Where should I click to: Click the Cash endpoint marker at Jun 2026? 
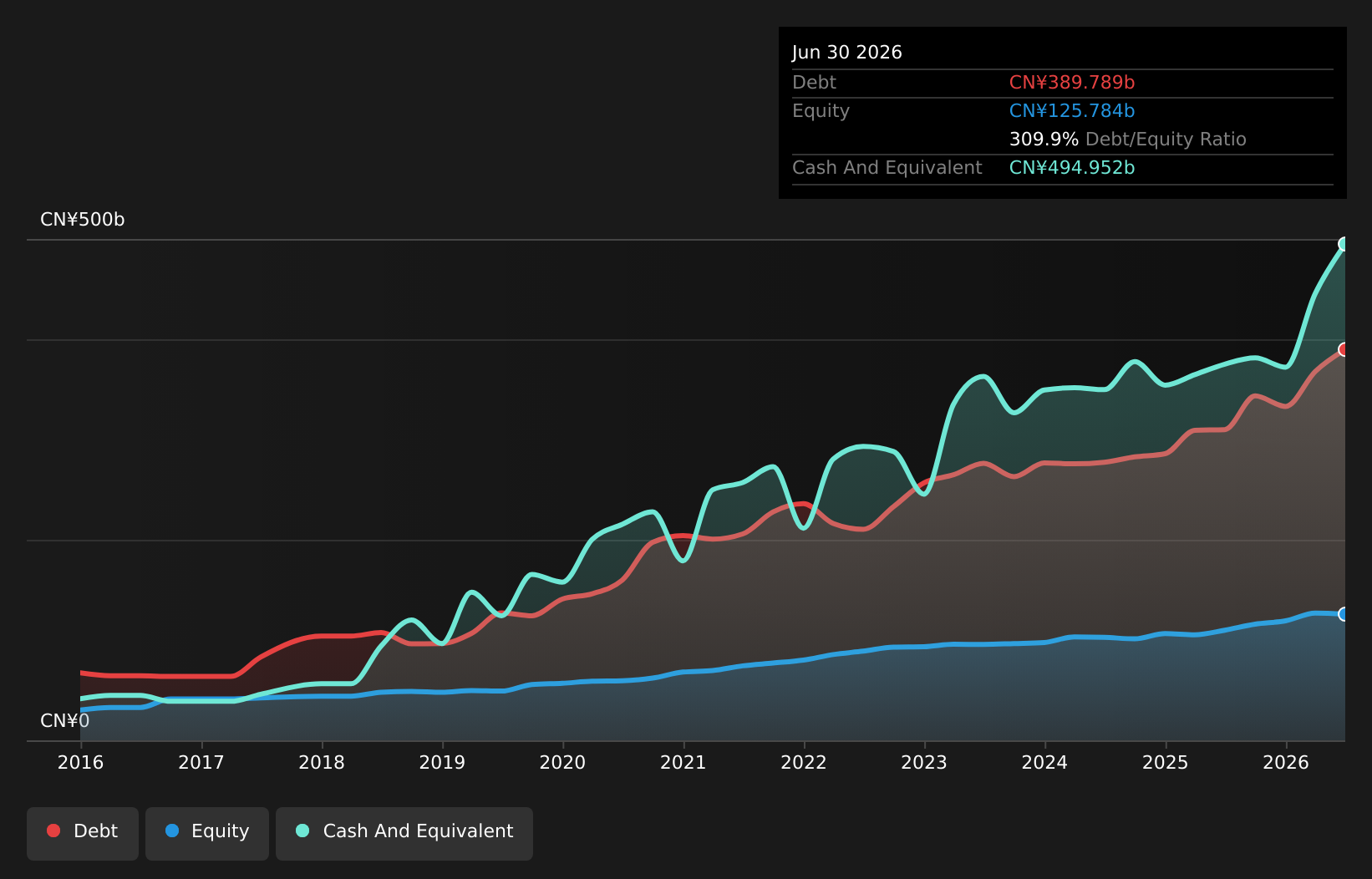[x=1344, y=244]
